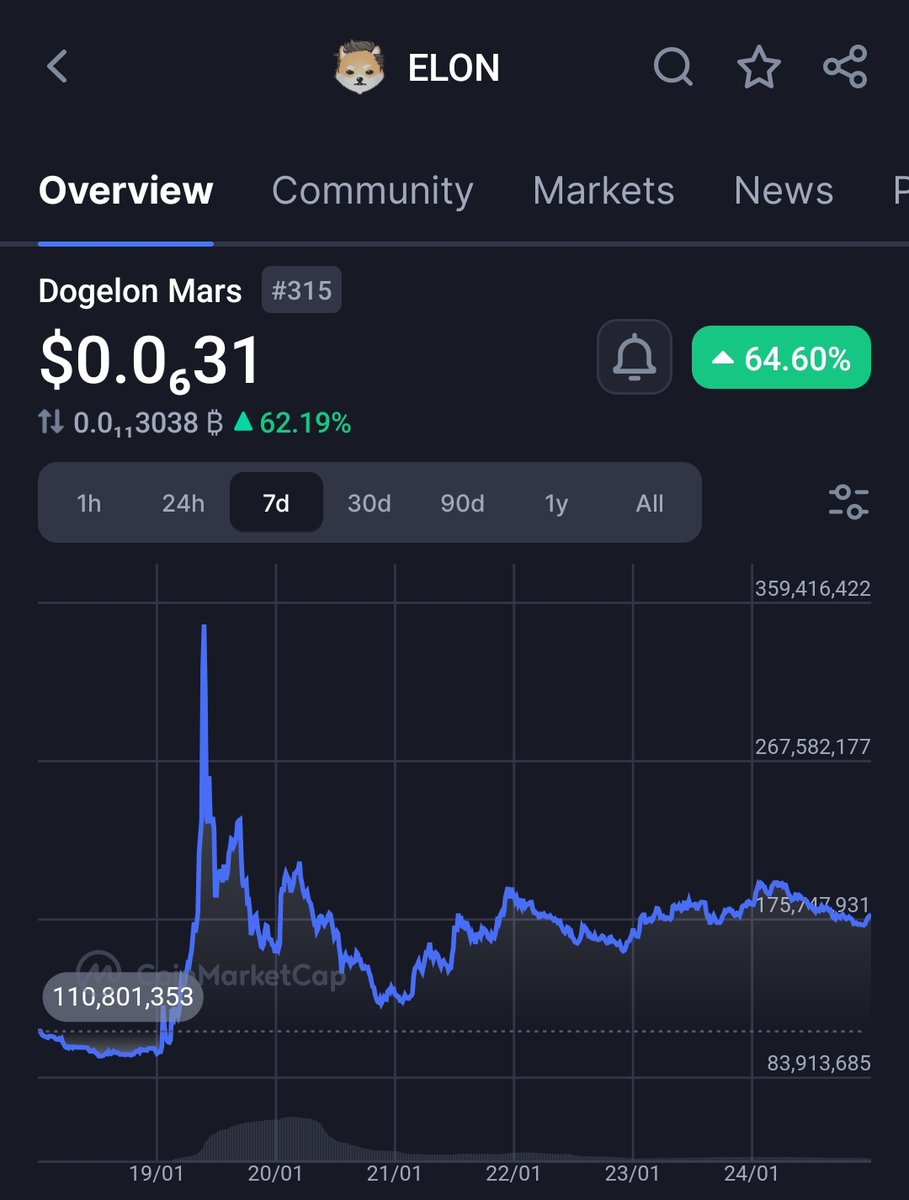Tap the Dogelon Mars name label

(140, 291)
